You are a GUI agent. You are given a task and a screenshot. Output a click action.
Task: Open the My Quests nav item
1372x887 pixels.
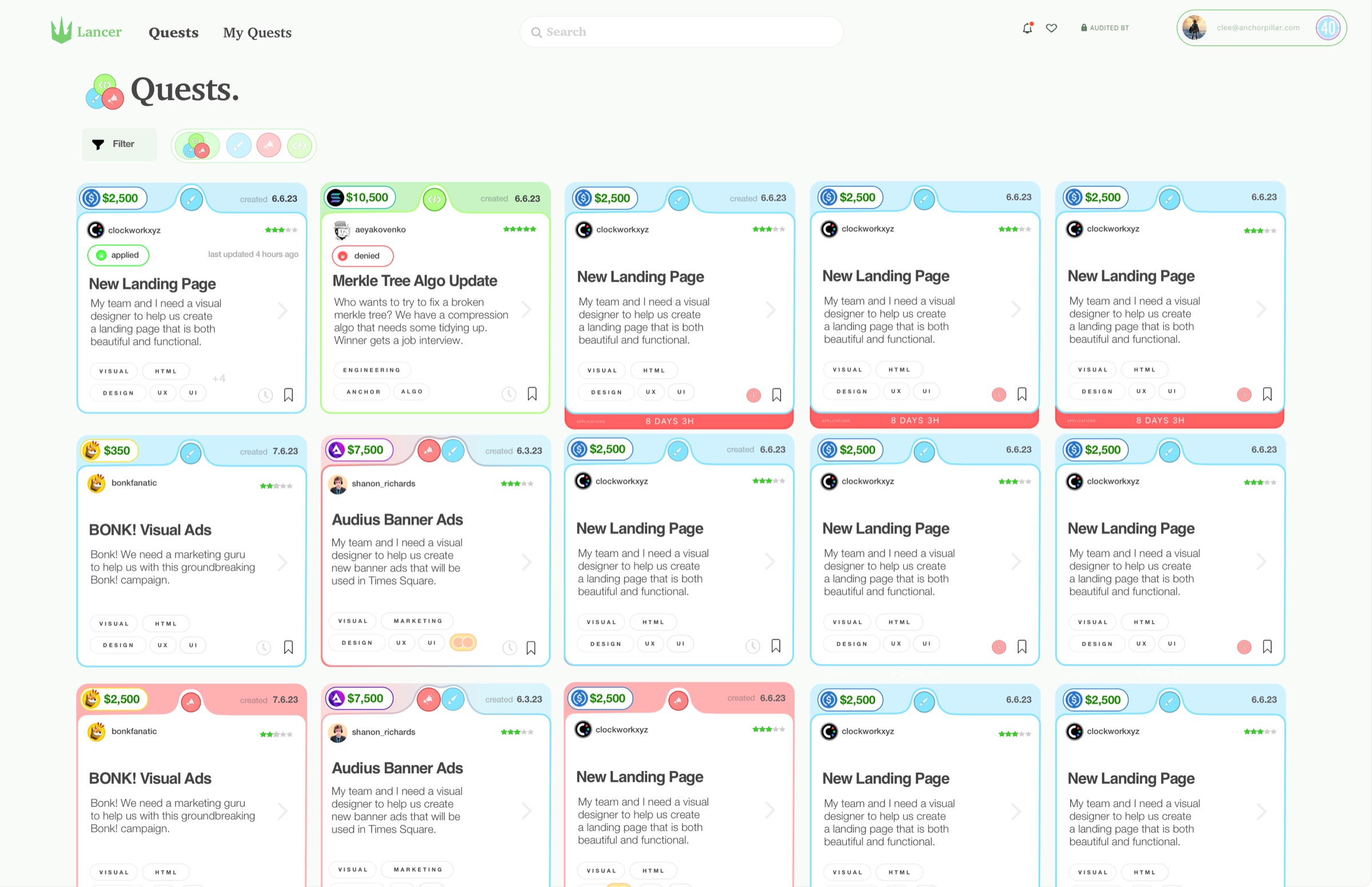click(x=257, y=32)
